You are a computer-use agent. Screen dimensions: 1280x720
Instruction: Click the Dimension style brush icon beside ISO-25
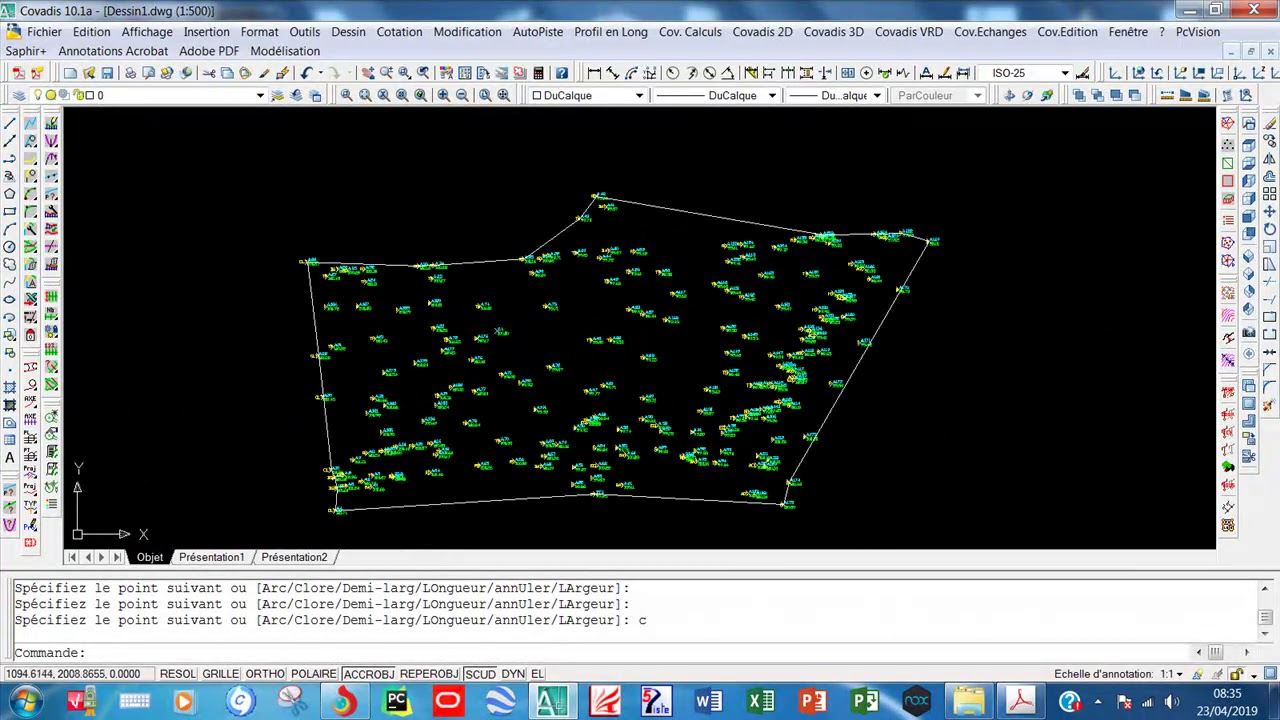click(1082, 72)
